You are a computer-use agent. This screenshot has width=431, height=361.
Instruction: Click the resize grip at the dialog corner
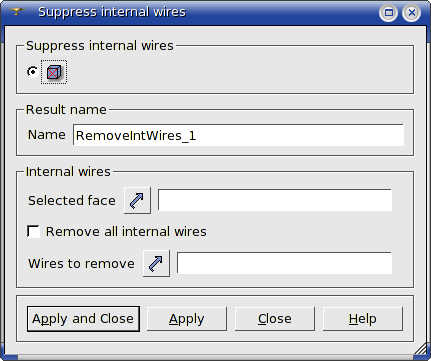(421, 349)
